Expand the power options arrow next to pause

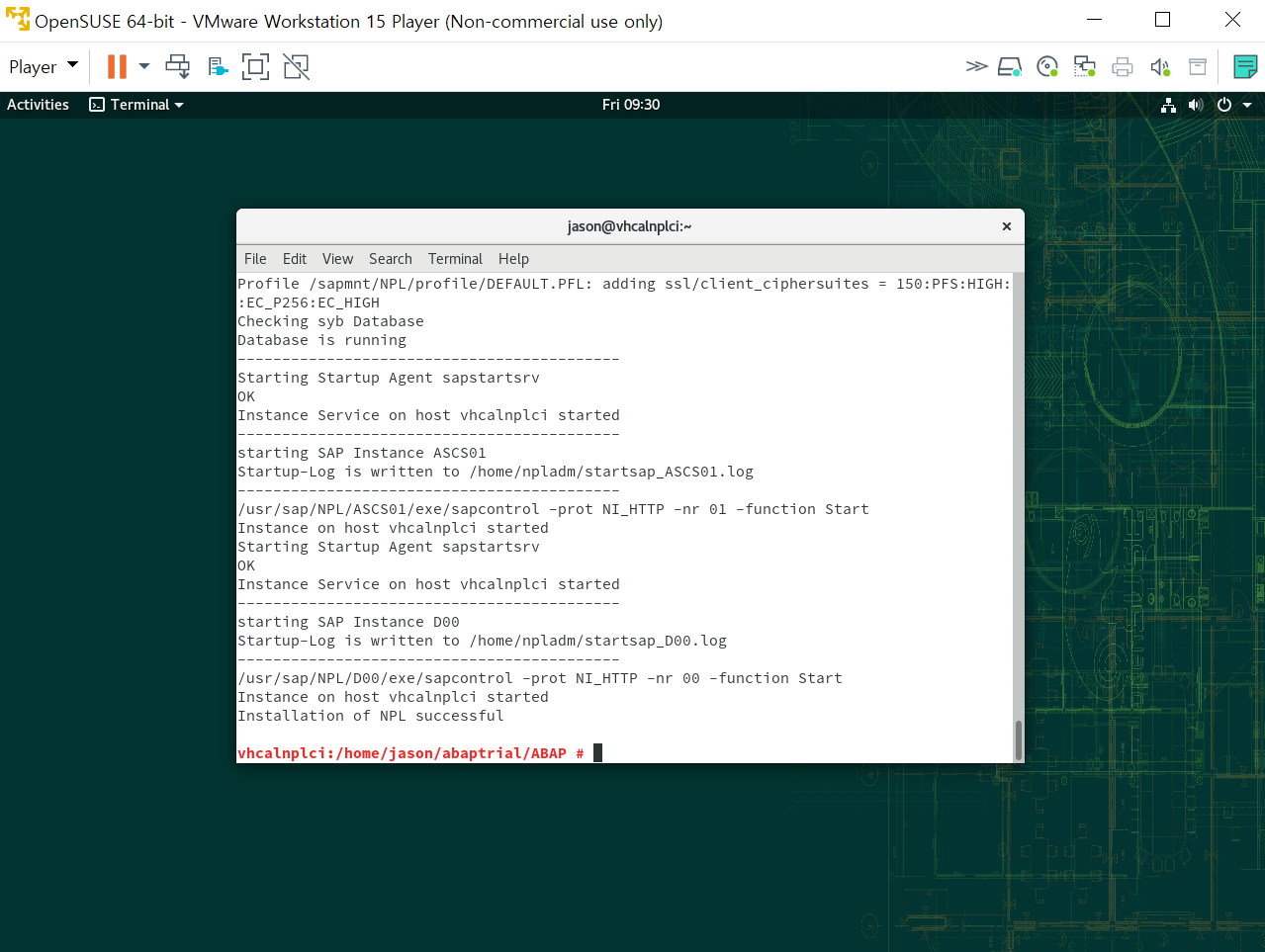click(144, 66)
